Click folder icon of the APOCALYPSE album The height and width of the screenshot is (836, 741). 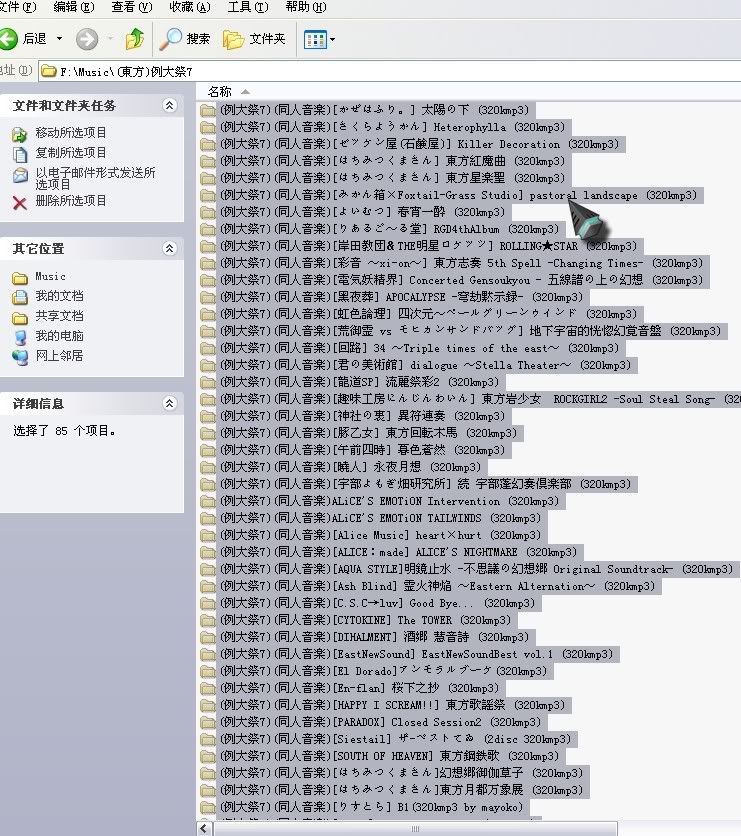(x=208, y=297)
